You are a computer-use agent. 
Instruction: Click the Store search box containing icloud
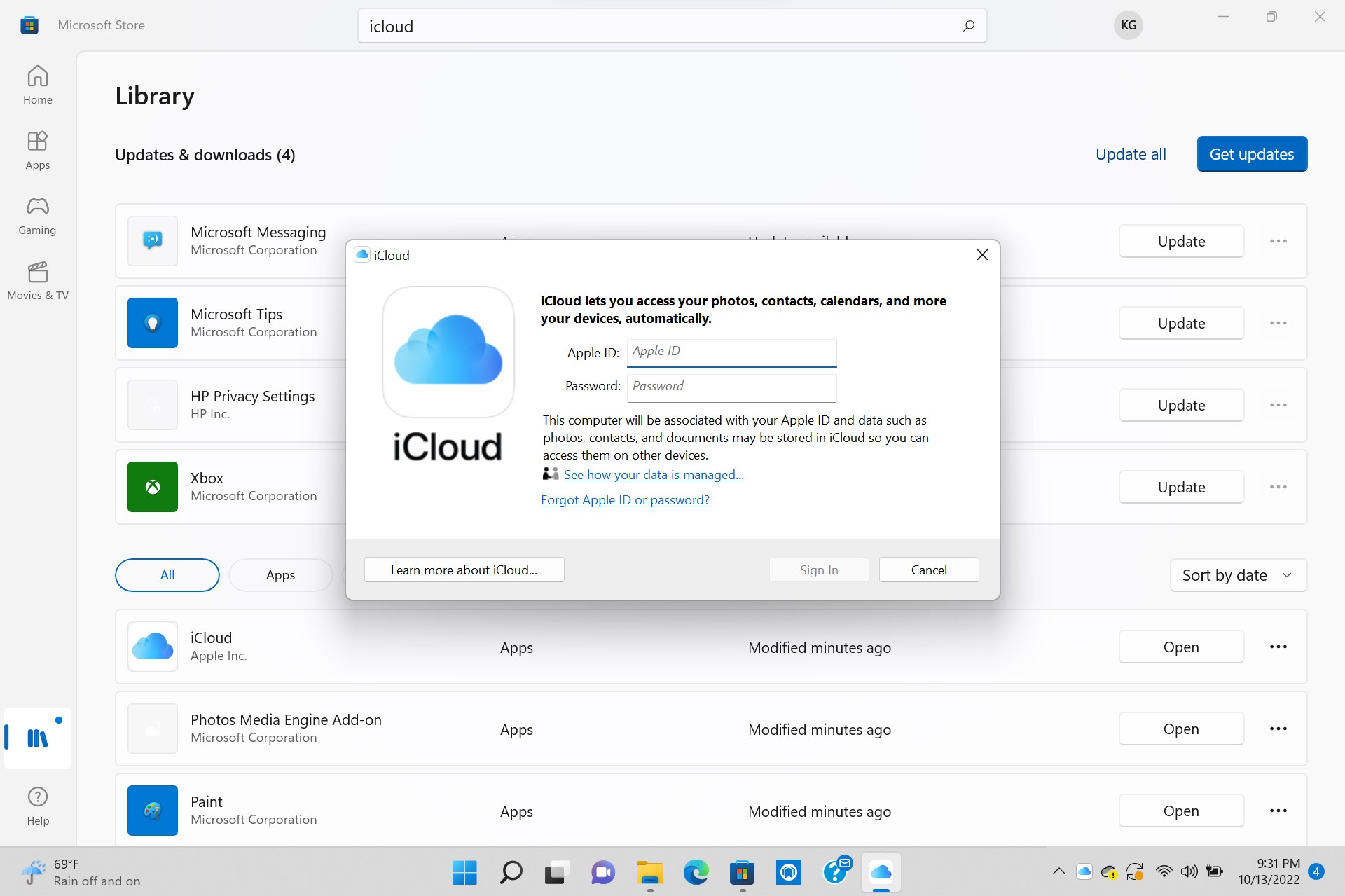coord(672,26)
